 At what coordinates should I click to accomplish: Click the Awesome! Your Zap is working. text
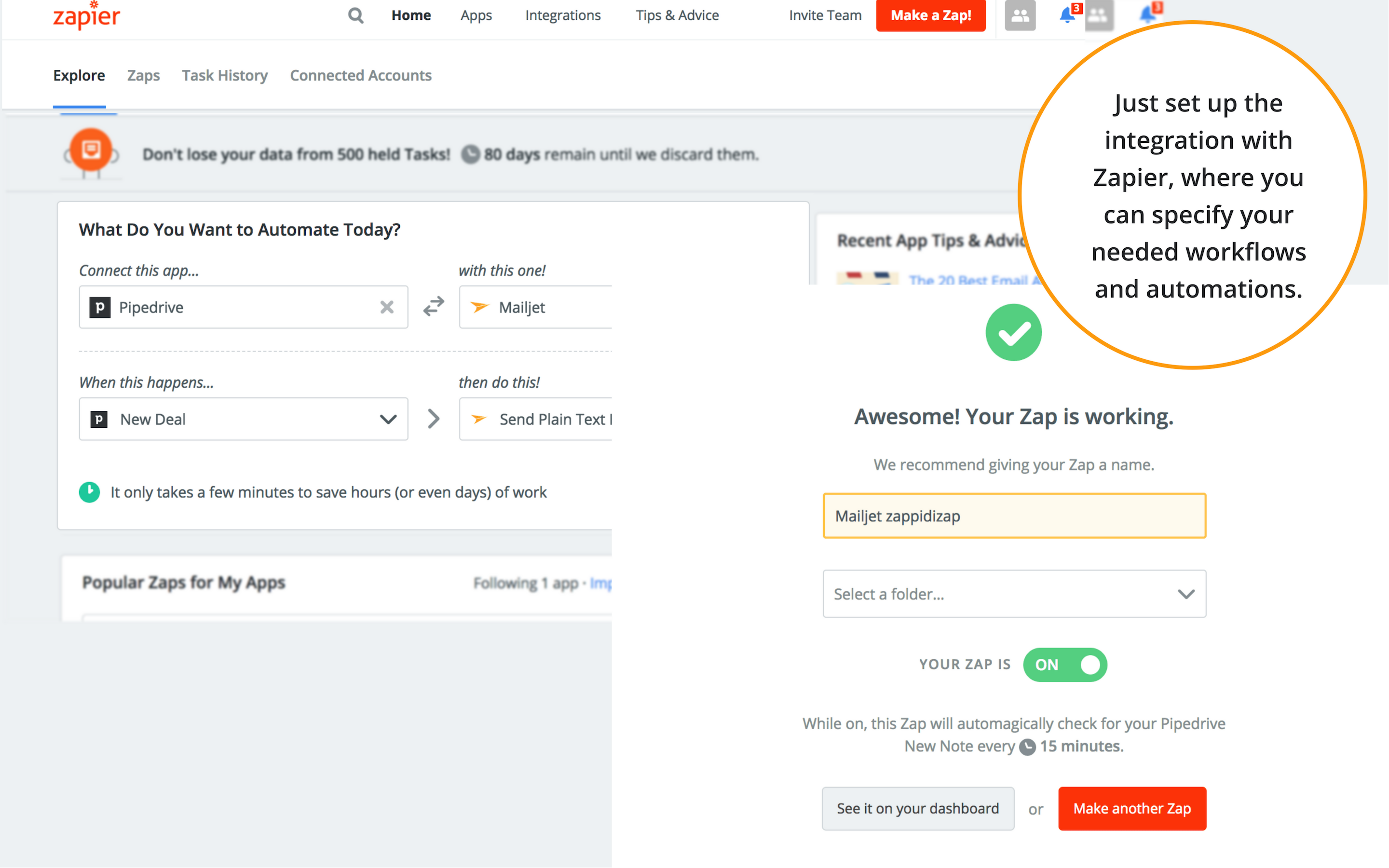[x=1014, y=417]
